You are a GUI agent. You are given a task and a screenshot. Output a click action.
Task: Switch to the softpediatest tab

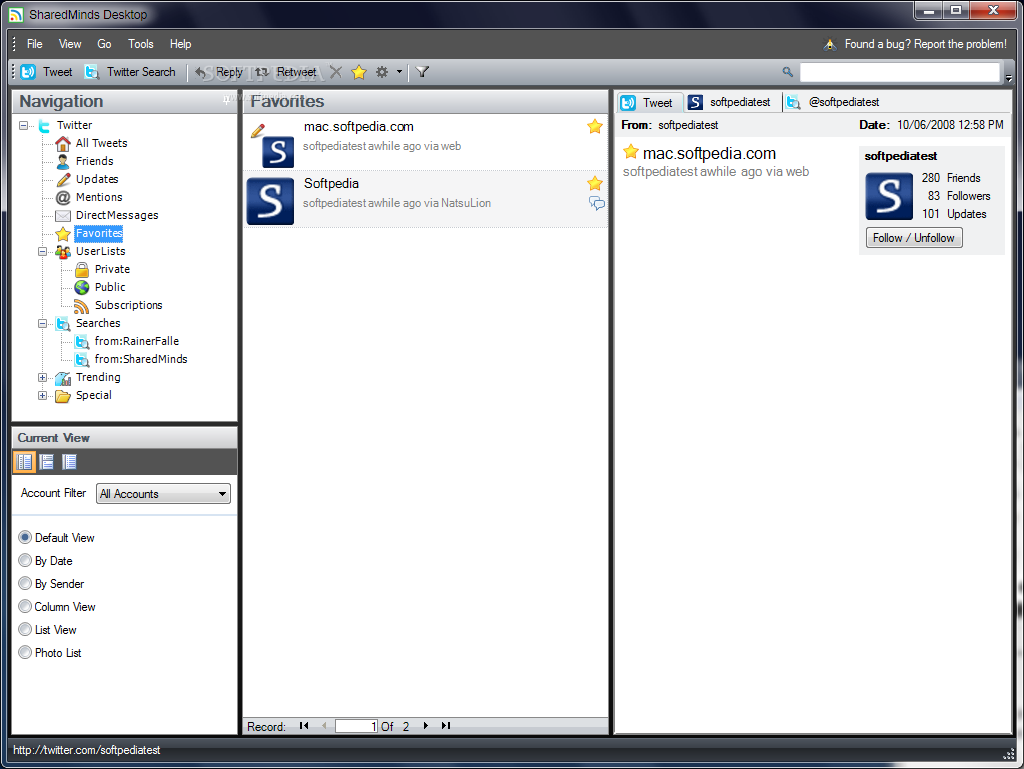pos(729,102)
